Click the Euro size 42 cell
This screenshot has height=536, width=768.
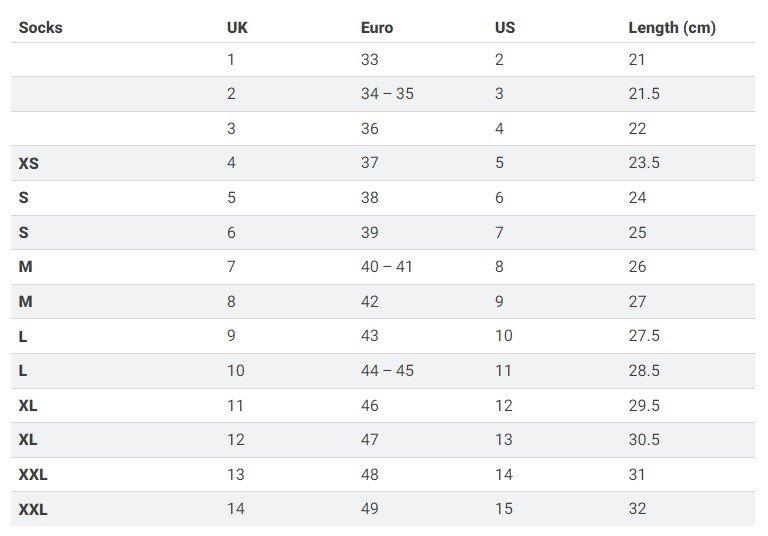[370, 302]
